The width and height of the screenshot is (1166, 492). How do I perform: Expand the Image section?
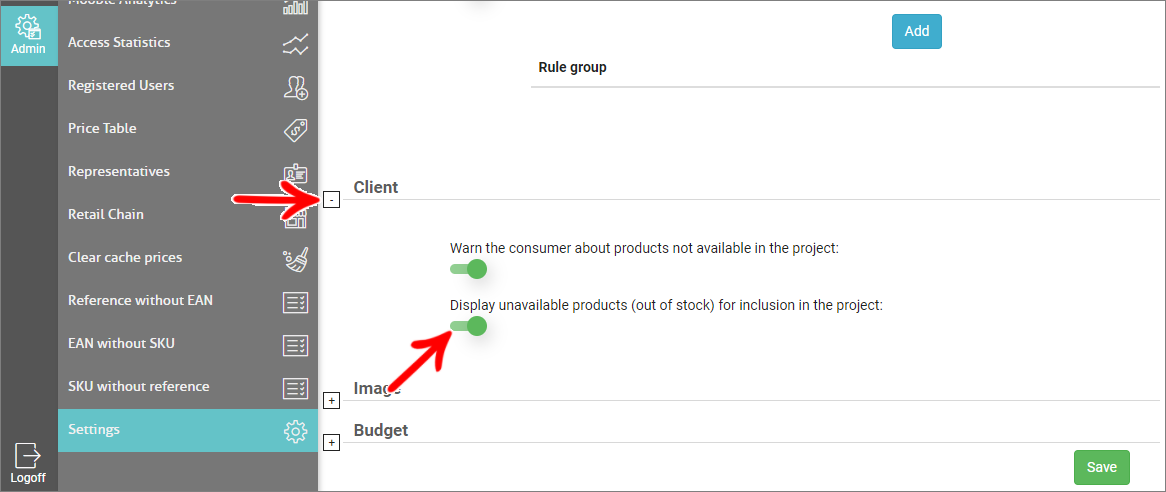click(x=332, y=401)
